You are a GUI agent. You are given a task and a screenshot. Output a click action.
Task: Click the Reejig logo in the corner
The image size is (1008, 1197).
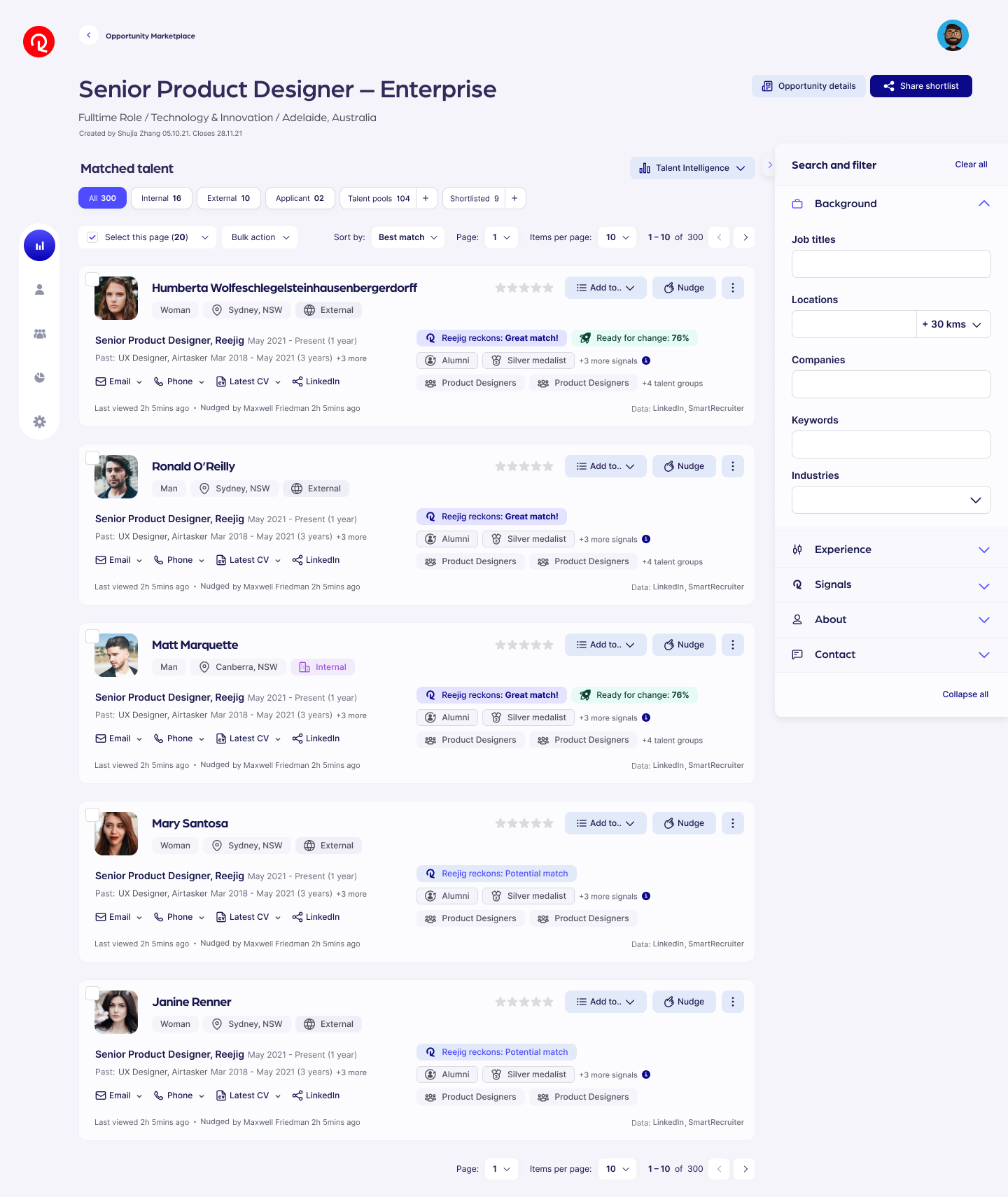38,42
